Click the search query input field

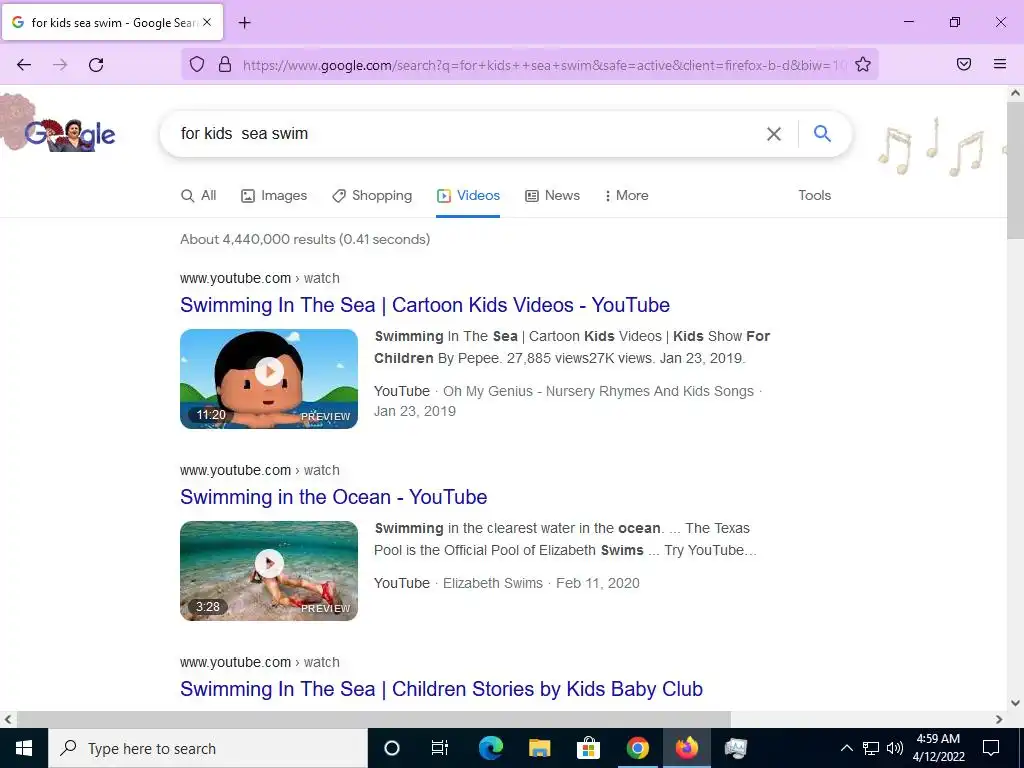(464, 134)
